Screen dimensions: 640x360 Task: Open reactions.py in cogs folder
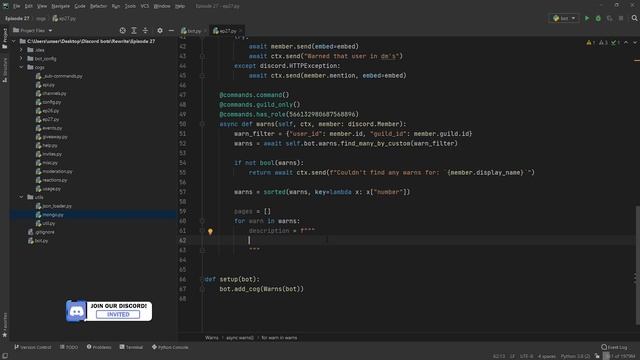click(54, 180)
